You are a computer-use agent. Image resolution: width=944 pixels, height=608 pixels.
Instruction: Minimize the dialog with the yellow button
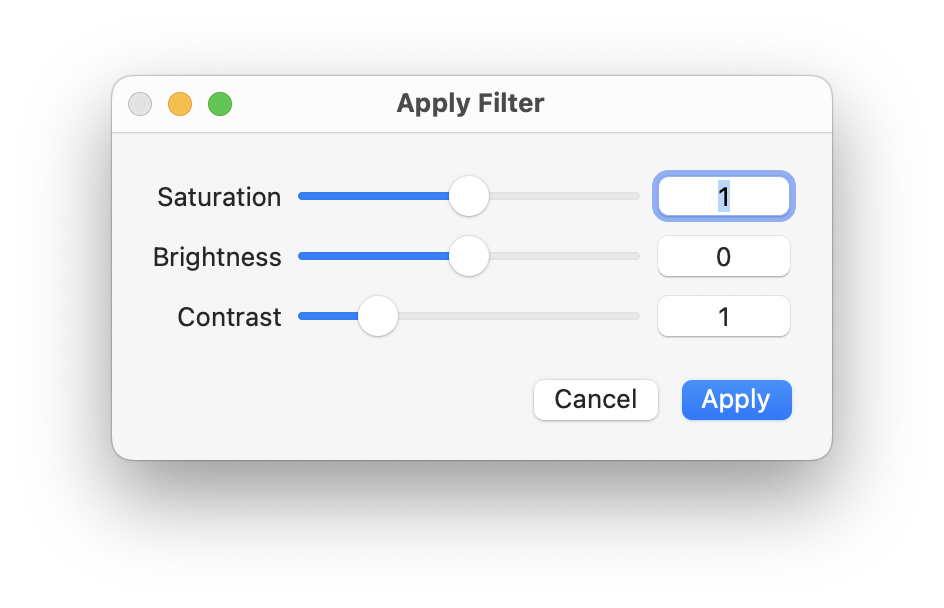tap(180, 104)
